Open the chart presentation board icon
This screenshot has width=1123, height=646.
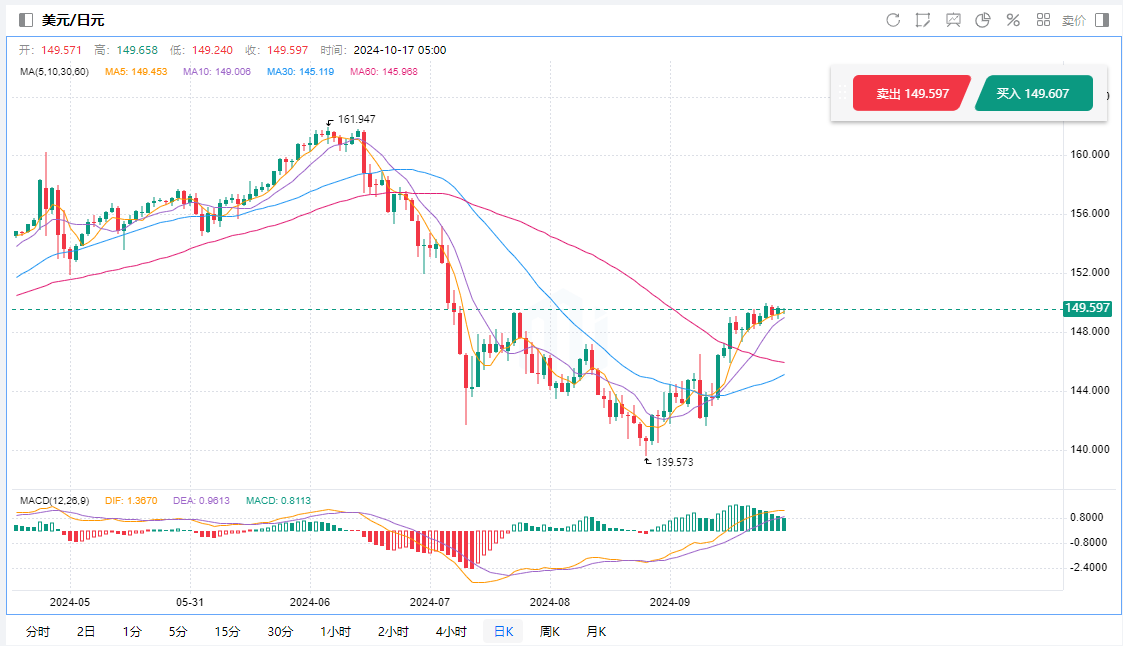[x=953, y=20]
